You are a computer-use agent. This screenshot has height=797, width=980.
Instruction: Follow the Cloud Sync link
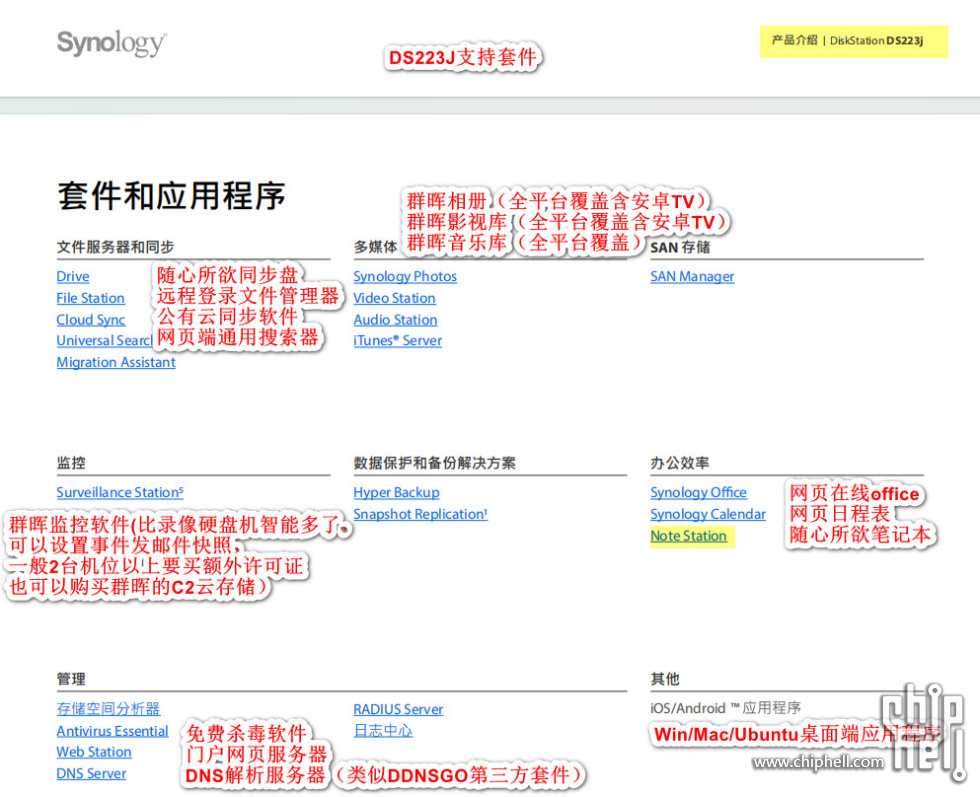point(91,319)
